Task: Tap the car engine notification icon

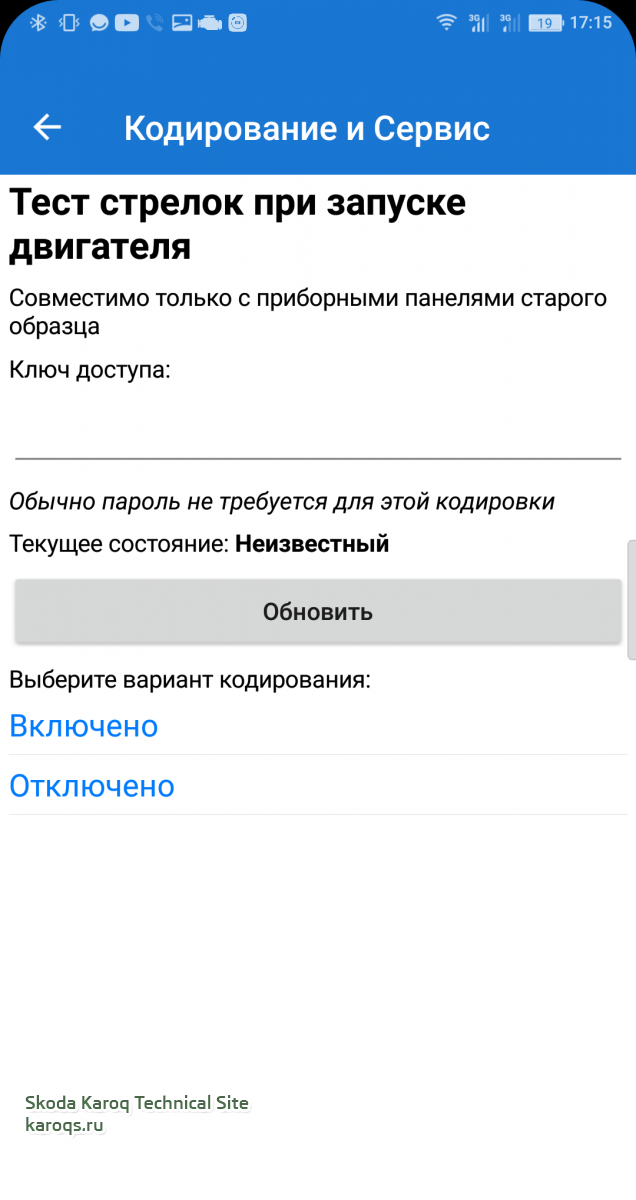Action: (210, 22)
